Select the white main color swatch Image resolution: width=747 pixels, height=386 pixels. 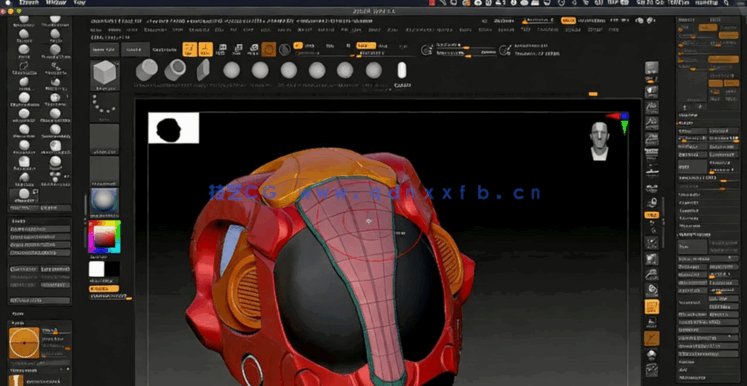point(96,269)
